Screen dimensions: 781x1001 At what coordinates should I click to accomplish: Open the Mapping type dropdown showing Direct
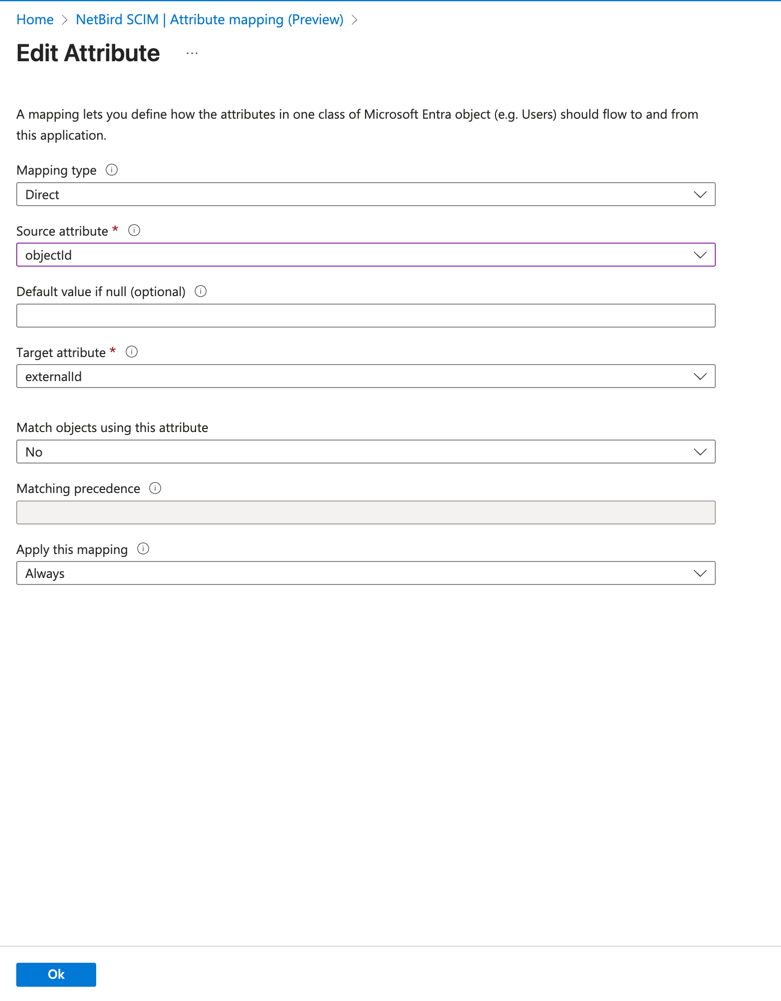700,194
